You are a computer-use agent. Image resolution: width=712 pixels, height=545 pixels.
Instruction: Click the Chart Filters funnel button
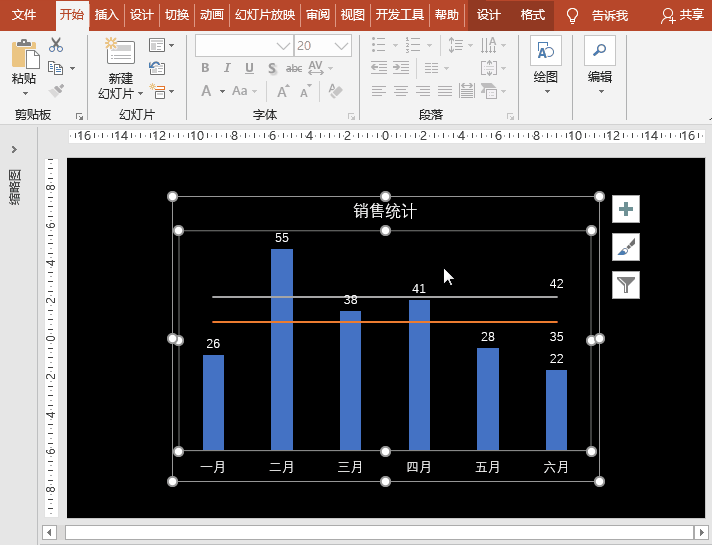[x=626, y=285]
